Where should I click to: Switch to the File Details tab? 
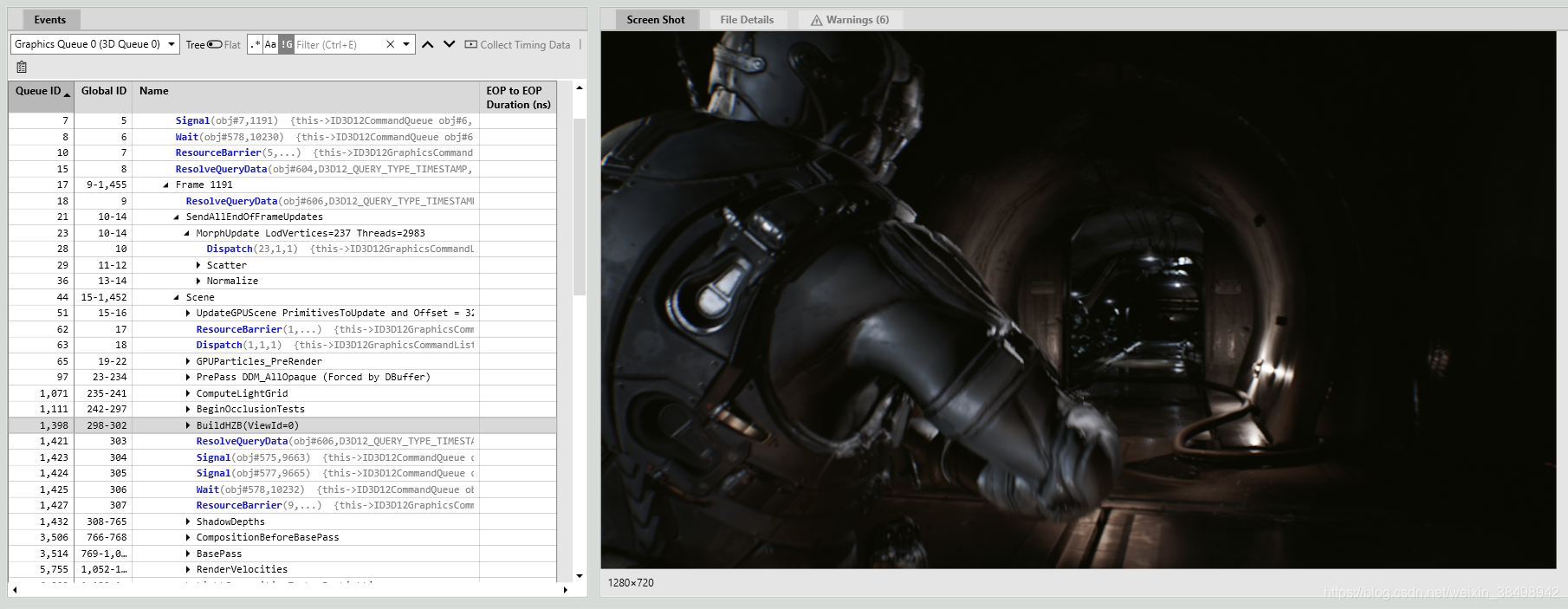747,20
